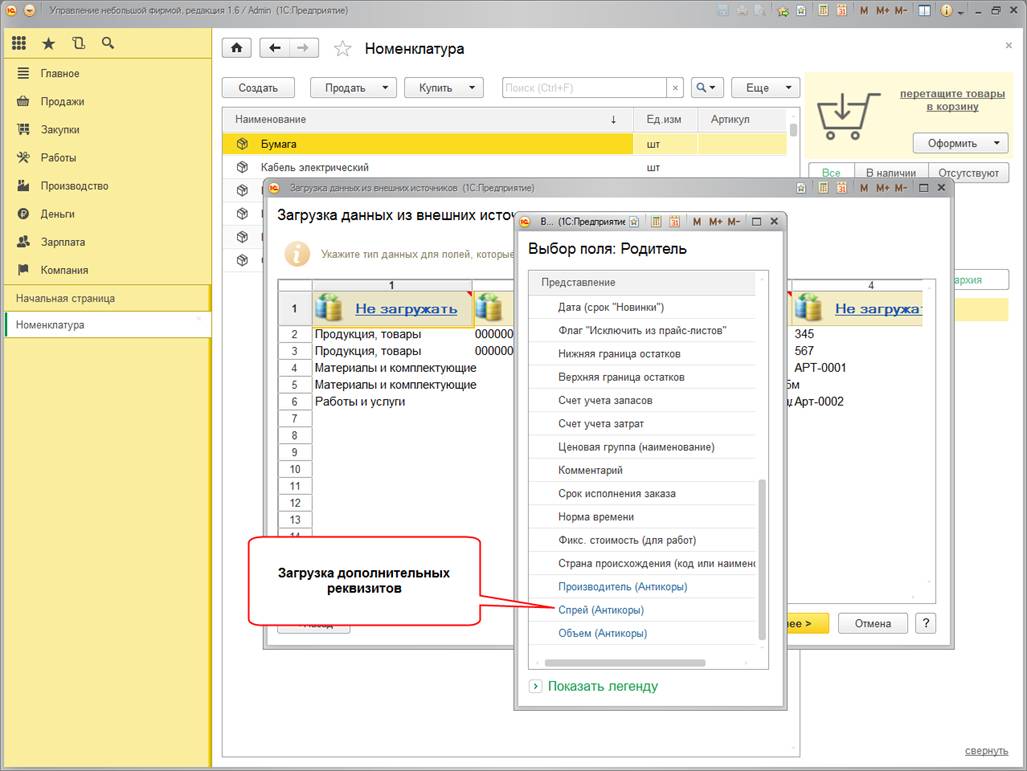The height and width of the screenshot is (771, 1027).
Task: Expand Показать легенду
Action: click(x=593, y=686)
